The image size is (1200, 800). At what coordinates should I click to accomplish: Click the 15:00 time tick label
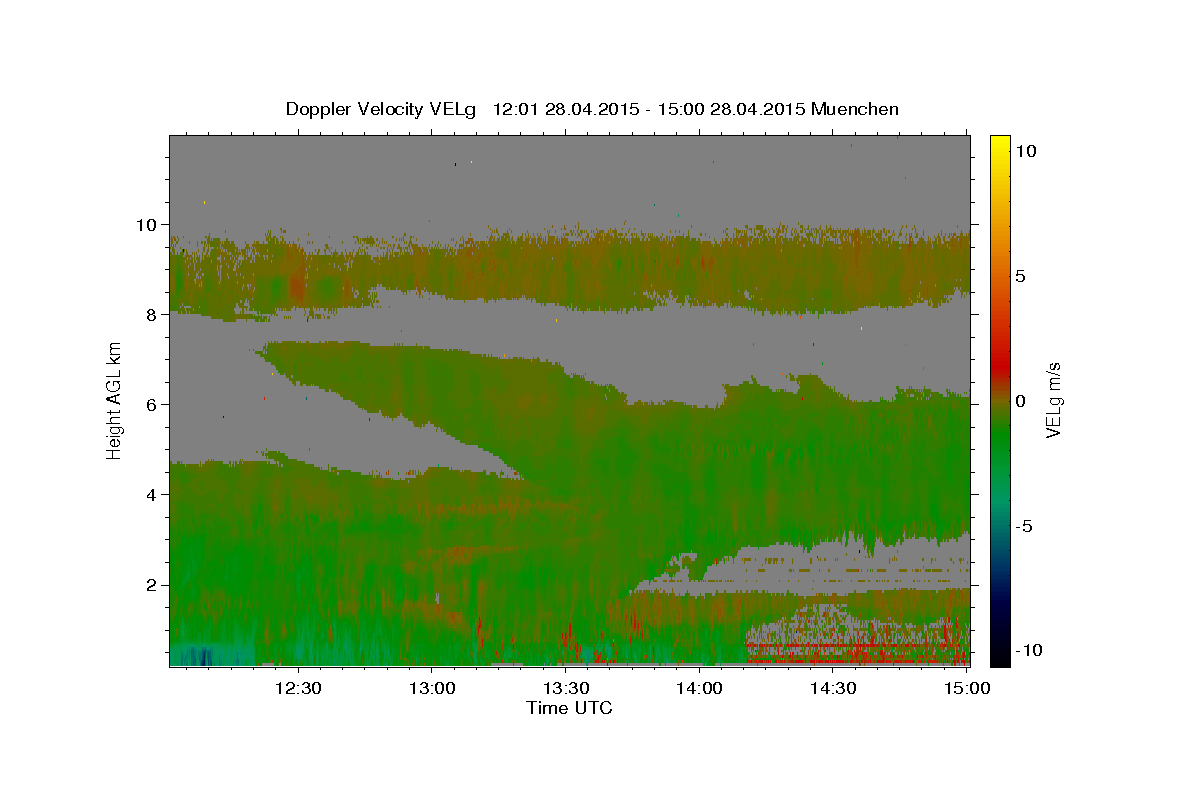[966, 688]
